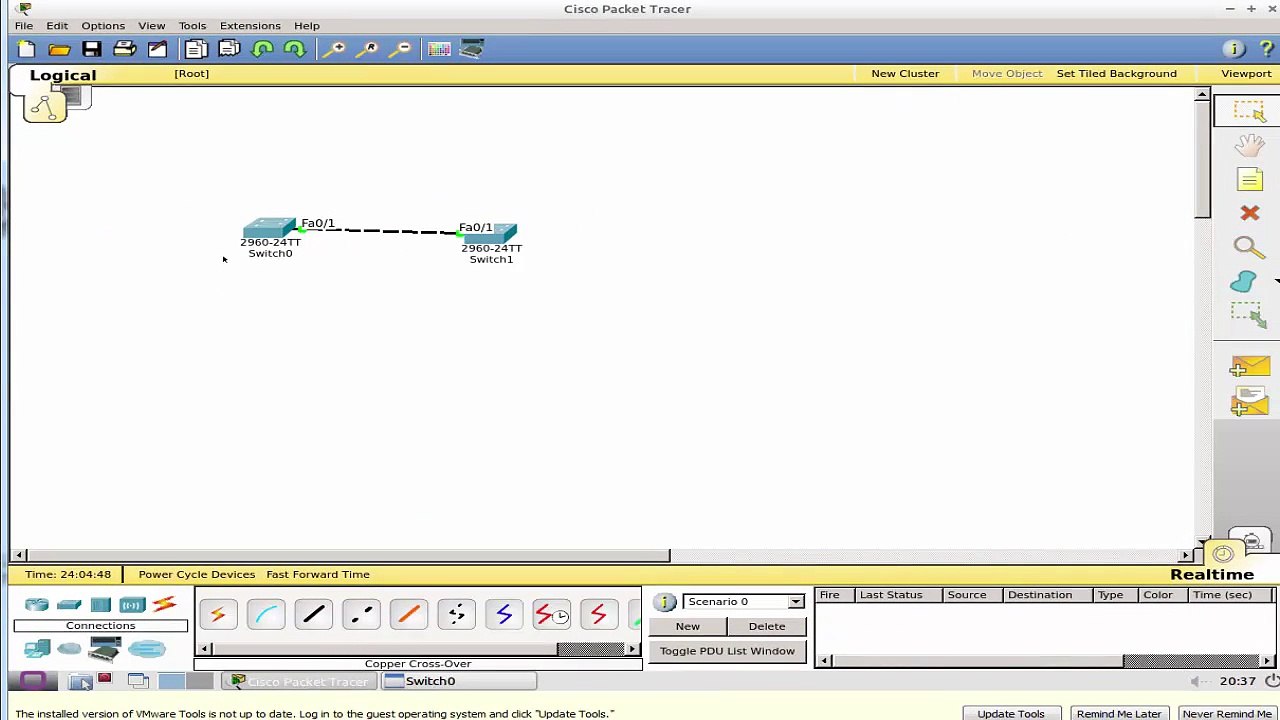Choose the Console cable connection

tap(266, 615)
